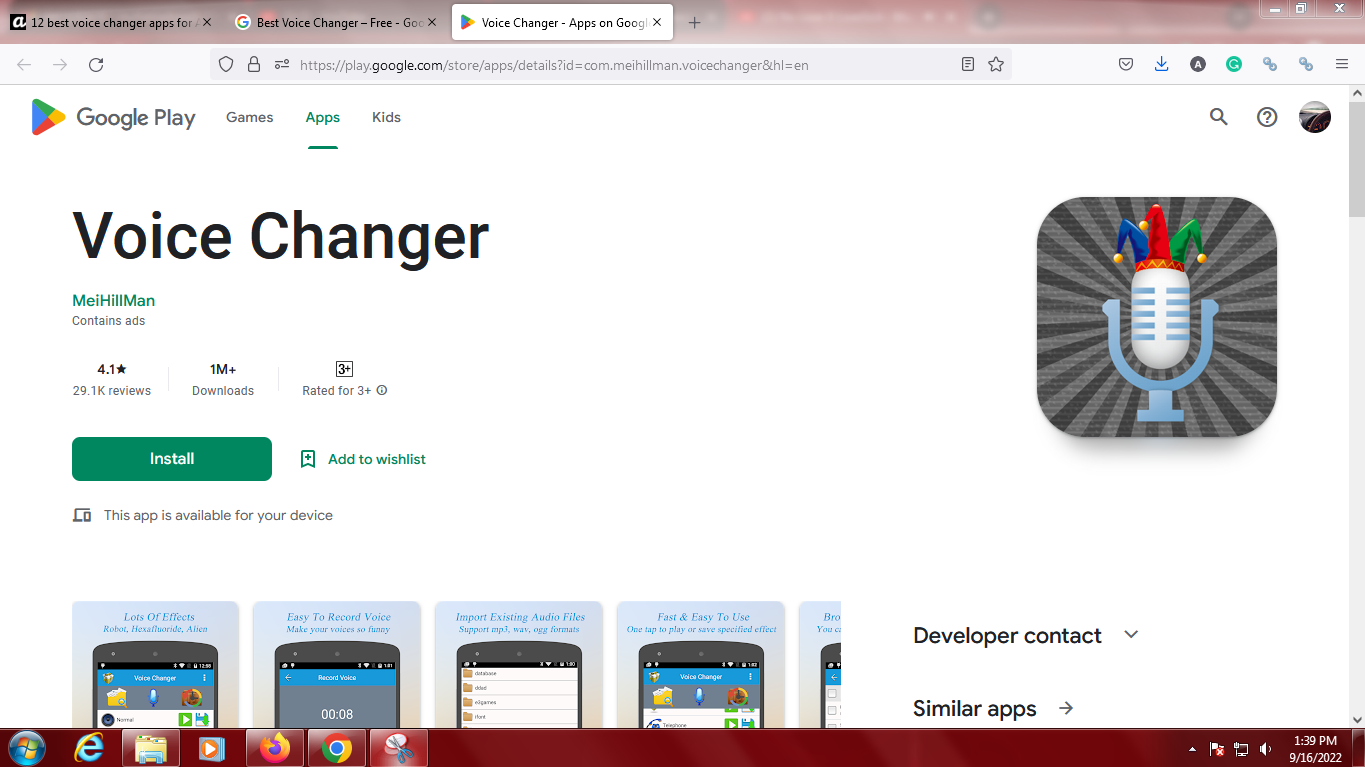Reload the current page
Screen dimensions: 1365x767
[x=96, y=64]
